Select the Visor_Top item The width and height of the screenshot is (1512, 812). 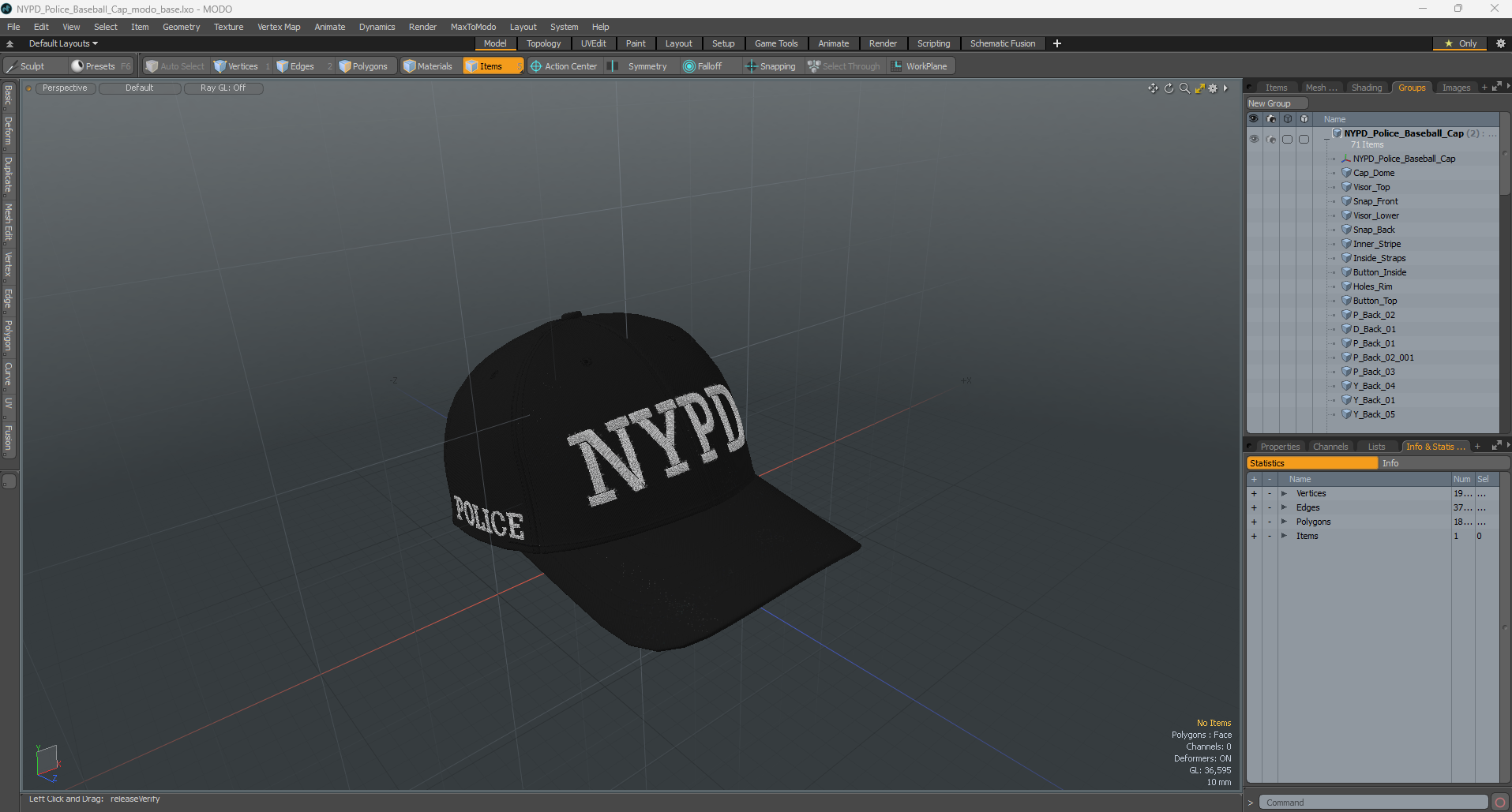pos(1371,187)
